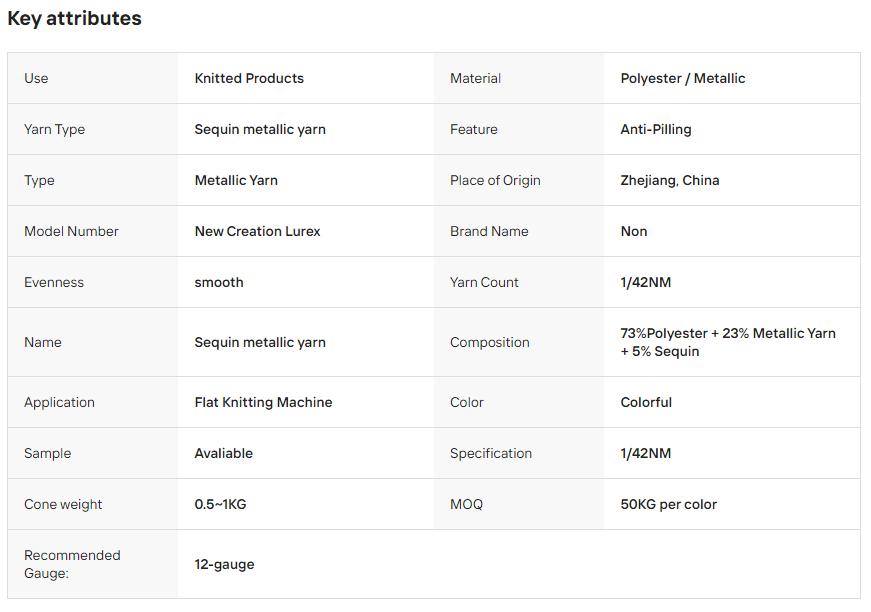Select the Specification 1/42NM value

click(645, 454)
